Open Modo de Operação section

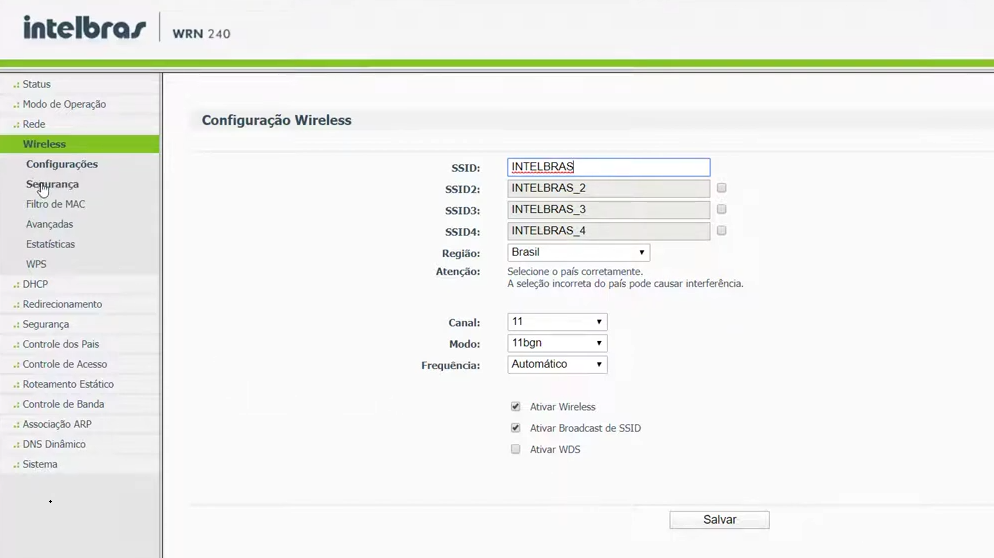(64, 105)
